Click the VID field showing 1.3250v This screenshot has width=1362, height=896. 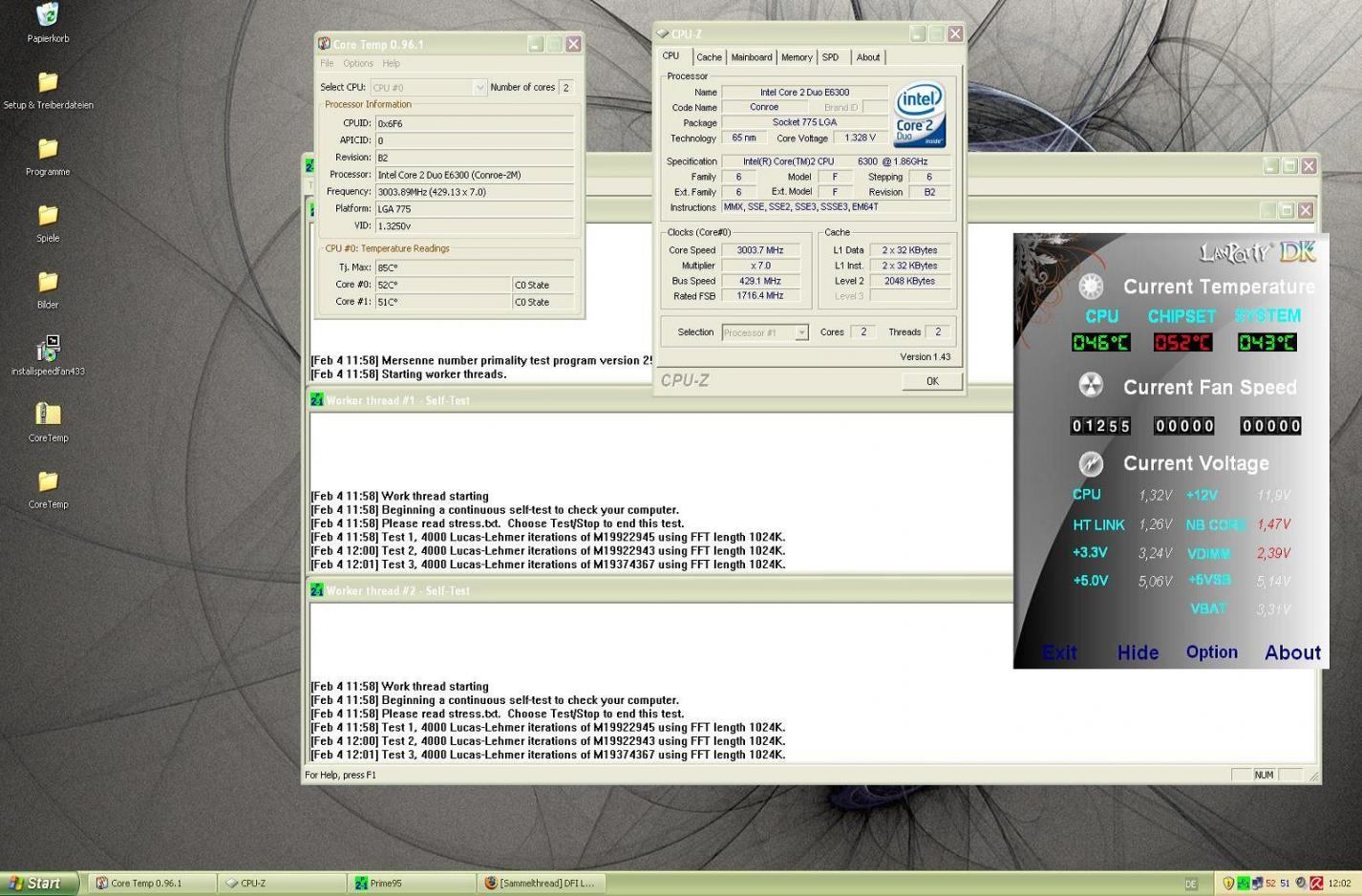475,226
